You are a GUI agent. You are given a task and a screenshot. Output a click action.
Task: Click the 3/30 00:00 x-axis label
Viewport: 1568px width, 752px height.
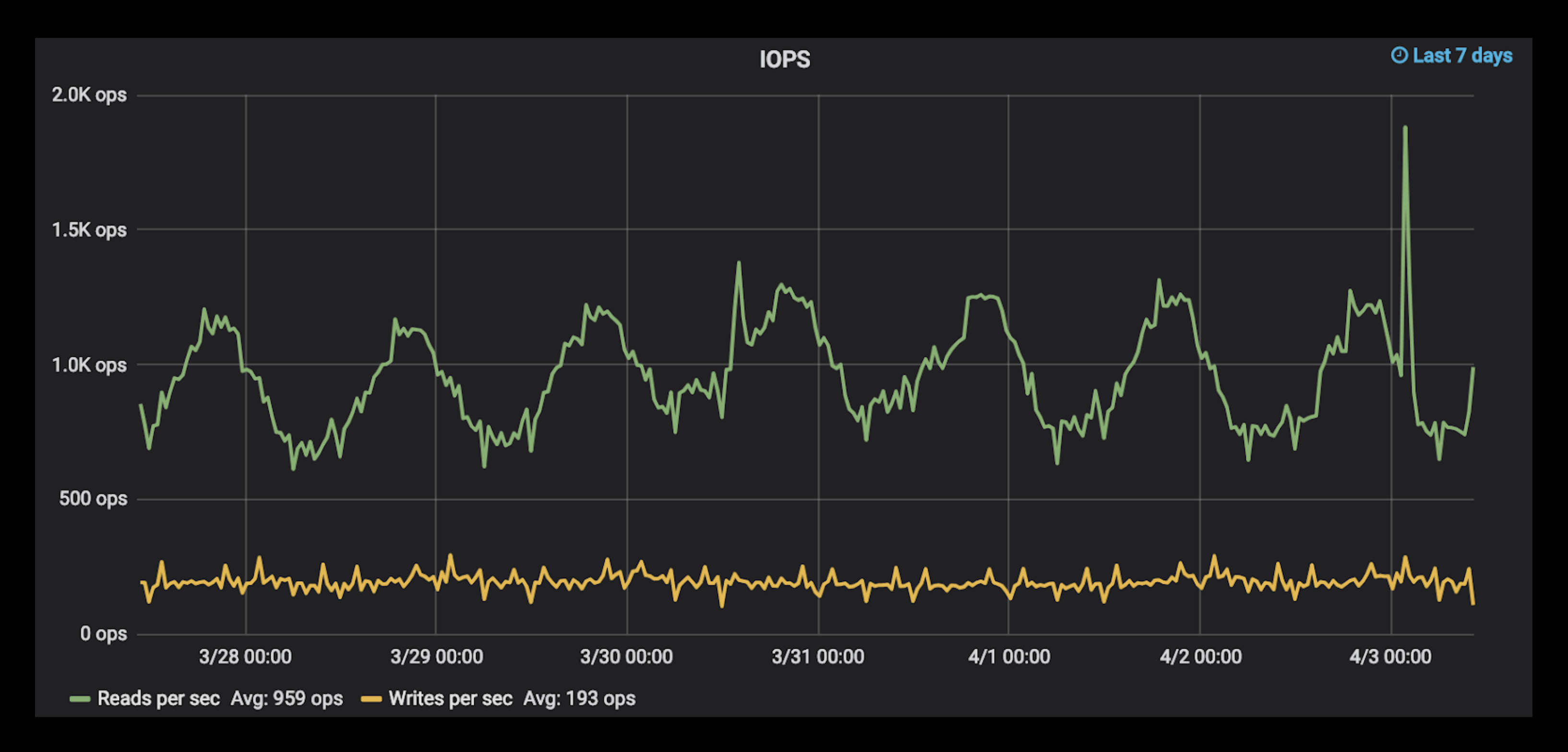[x=626, y=656]
